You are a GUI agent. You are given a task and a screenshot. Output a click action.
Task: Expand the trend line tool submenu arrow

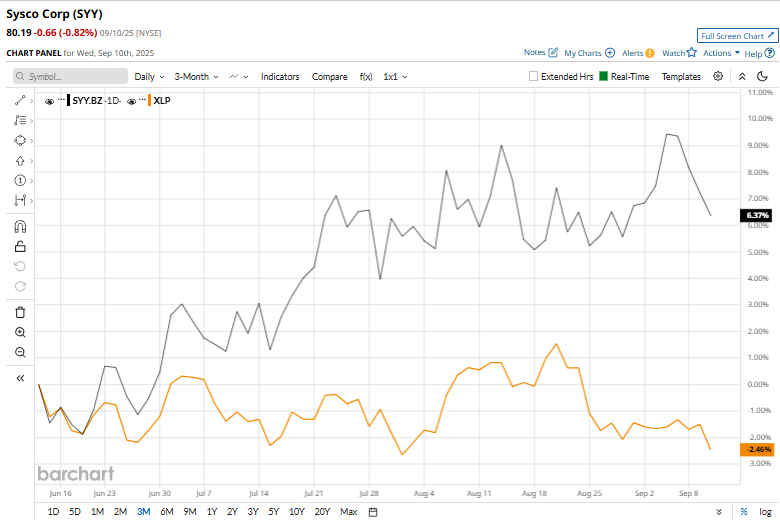pos(31,101)
